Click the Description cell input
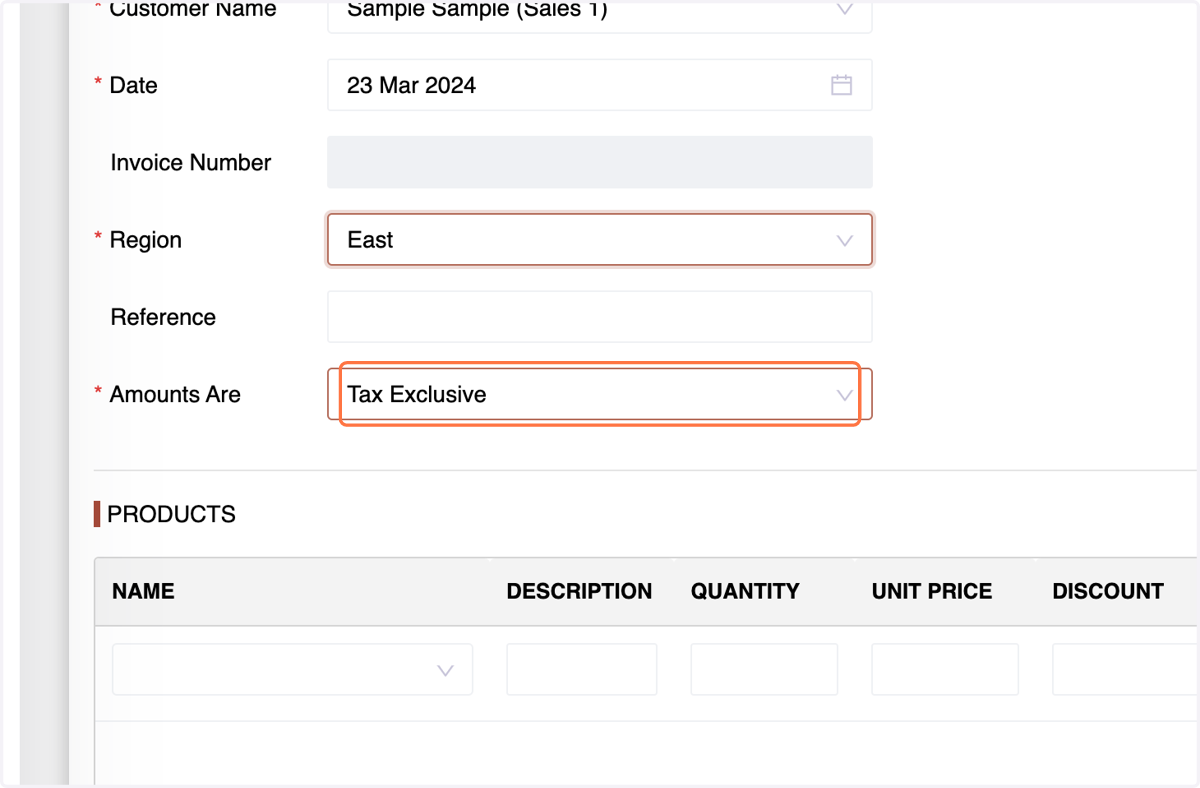The image size is (1200, 788). click(x=581, y=670)
